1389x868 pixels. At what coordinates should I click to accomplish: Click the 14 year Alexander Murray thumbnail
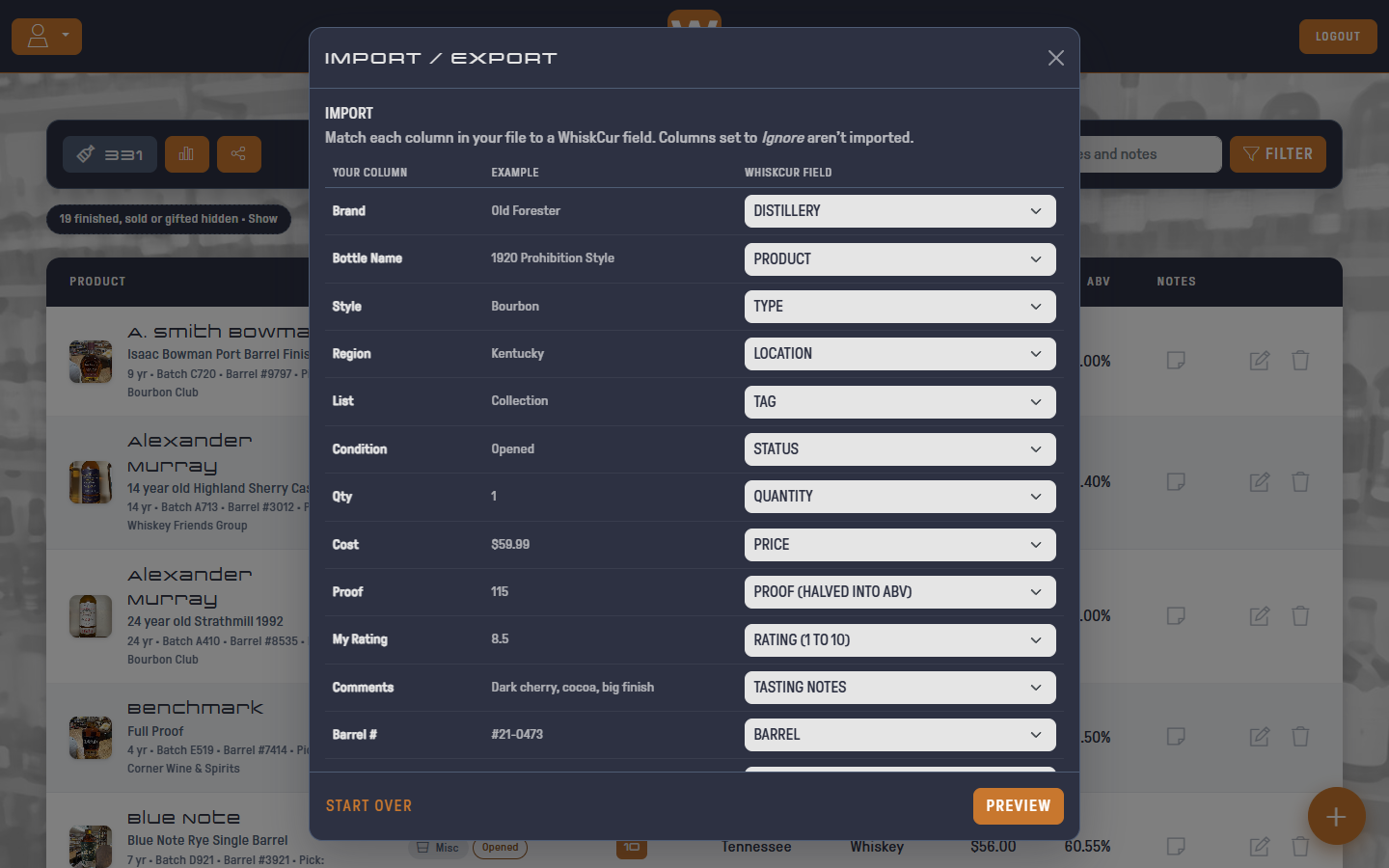[91, 482]
